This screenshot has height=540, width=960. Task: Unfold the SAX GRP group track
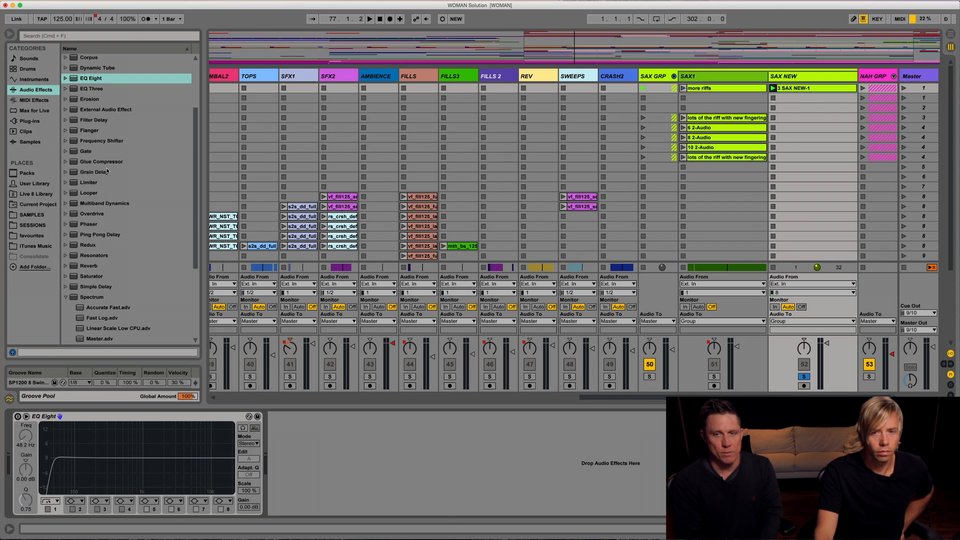tap(673, 76)
